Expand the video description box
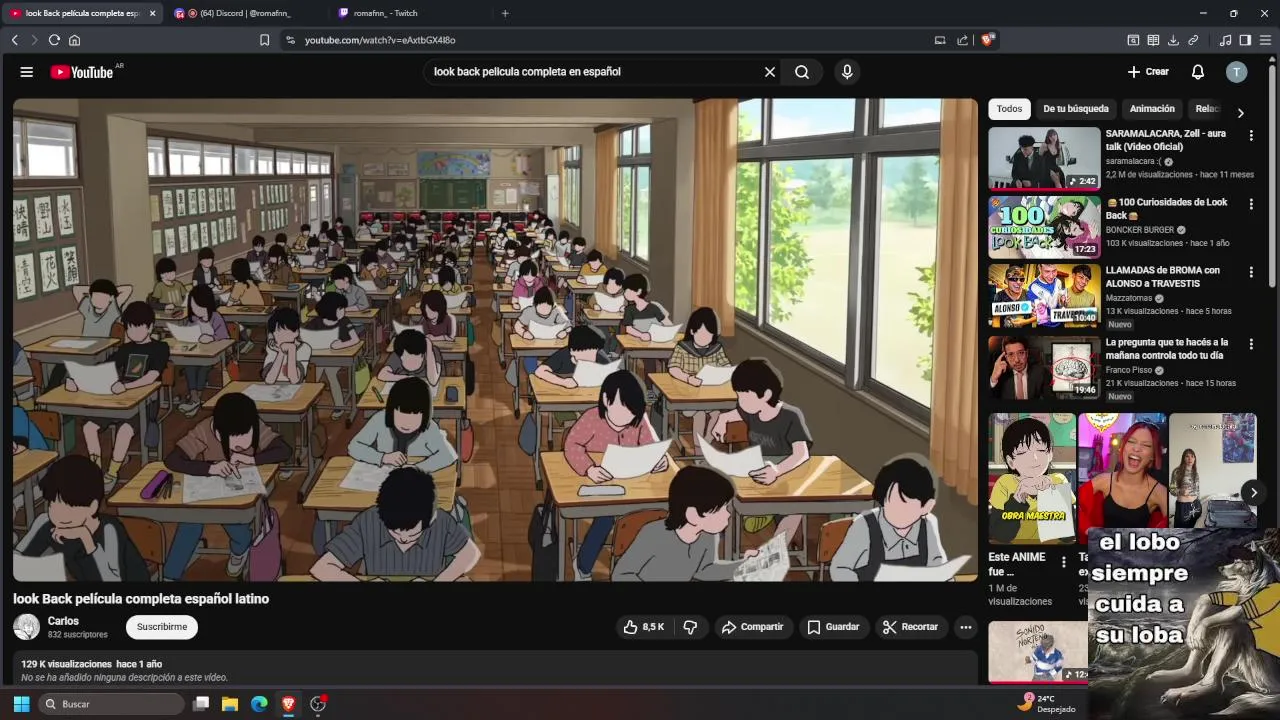 (495, 668)
